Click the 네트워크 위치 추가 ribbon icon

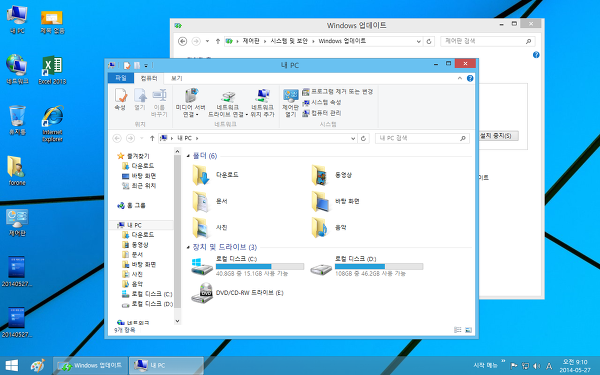tap(262, 103)
